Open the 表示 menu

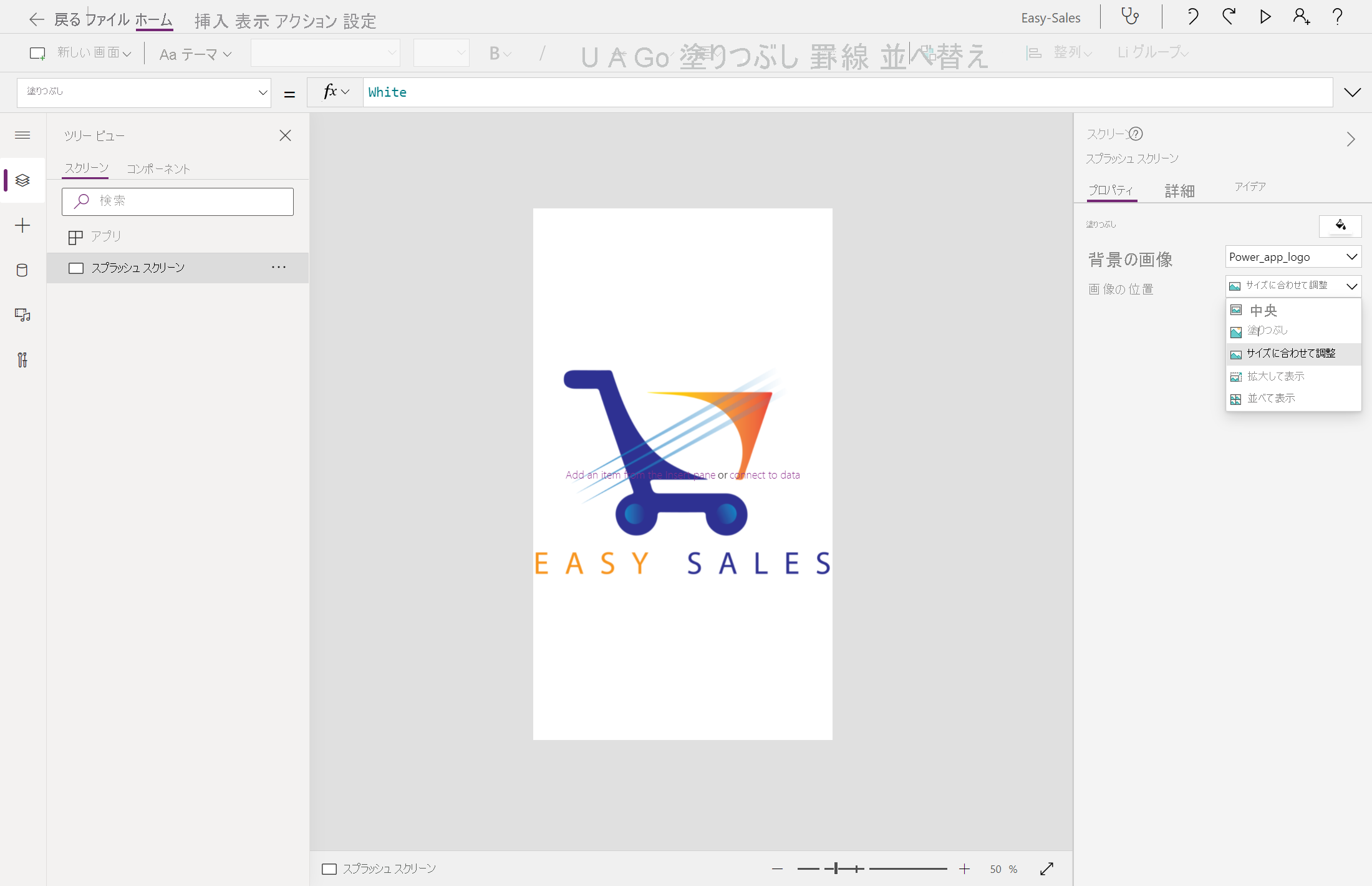[252, 21]
